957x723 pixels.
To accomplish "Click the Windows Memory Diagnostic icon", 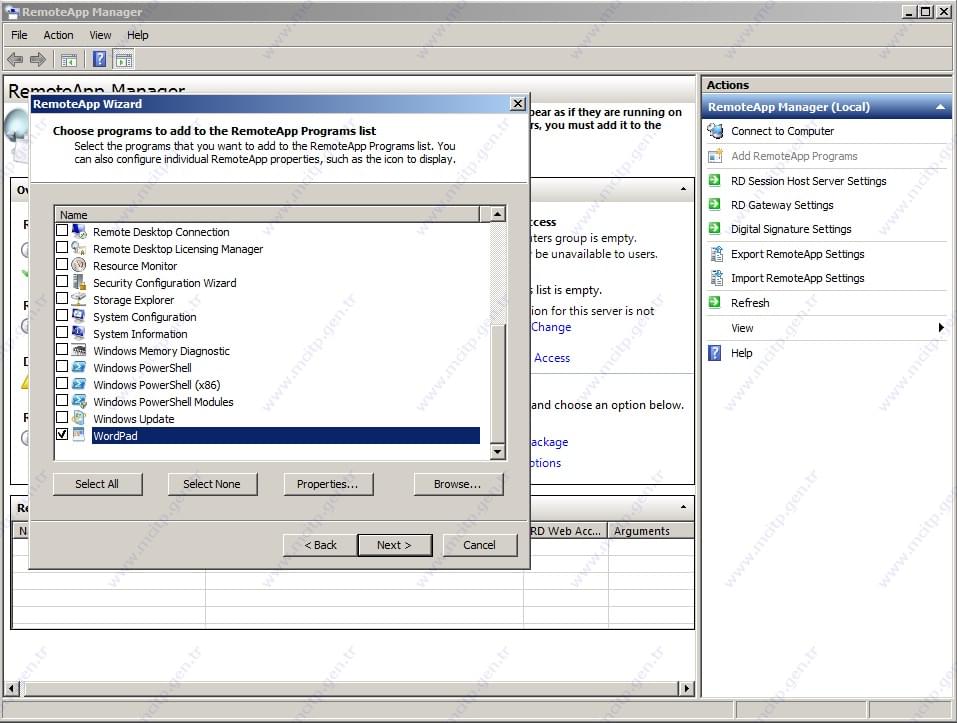I will click(x=79, y=350).
